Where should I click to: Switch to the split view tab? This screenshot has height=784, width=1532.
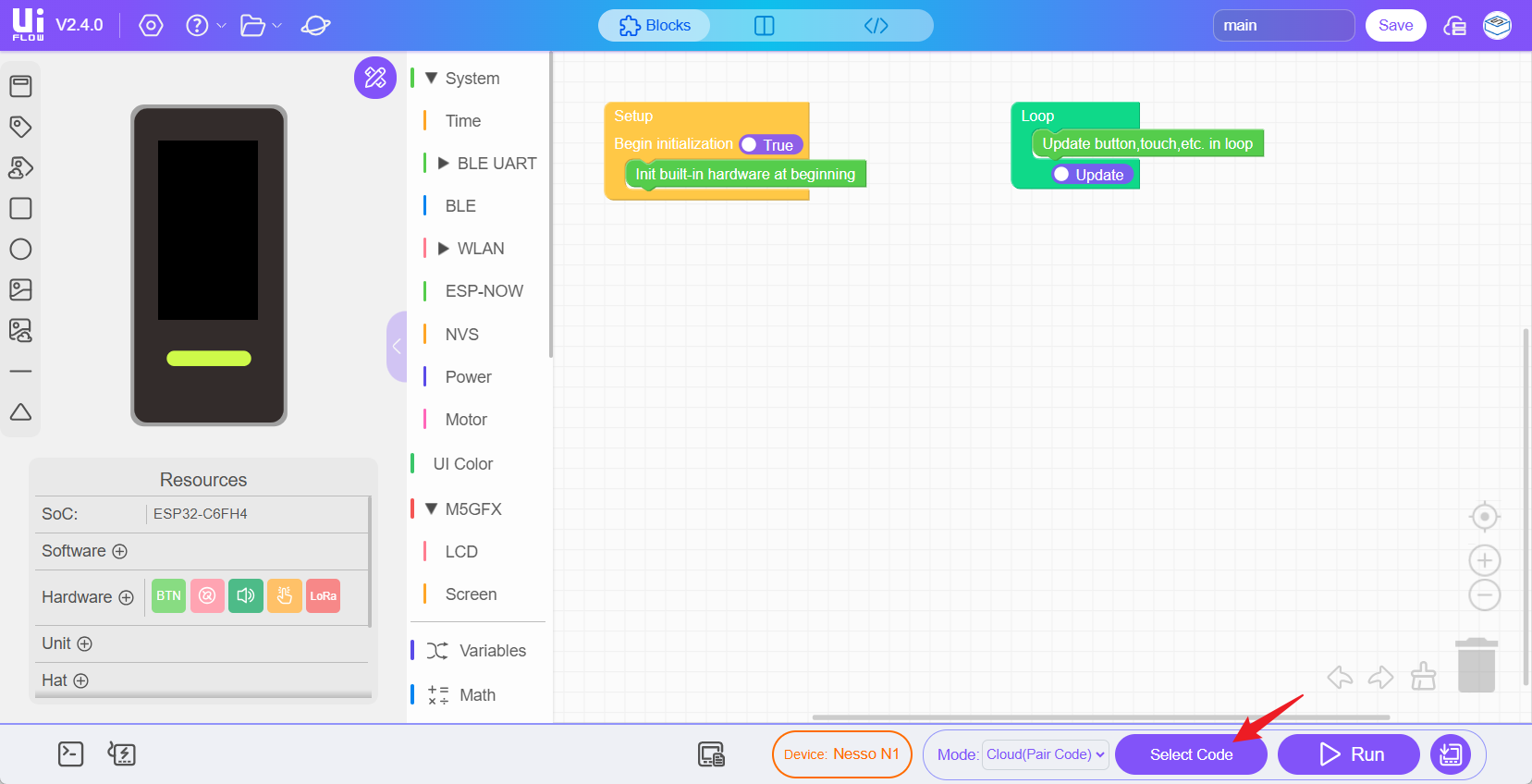point(764,26)
